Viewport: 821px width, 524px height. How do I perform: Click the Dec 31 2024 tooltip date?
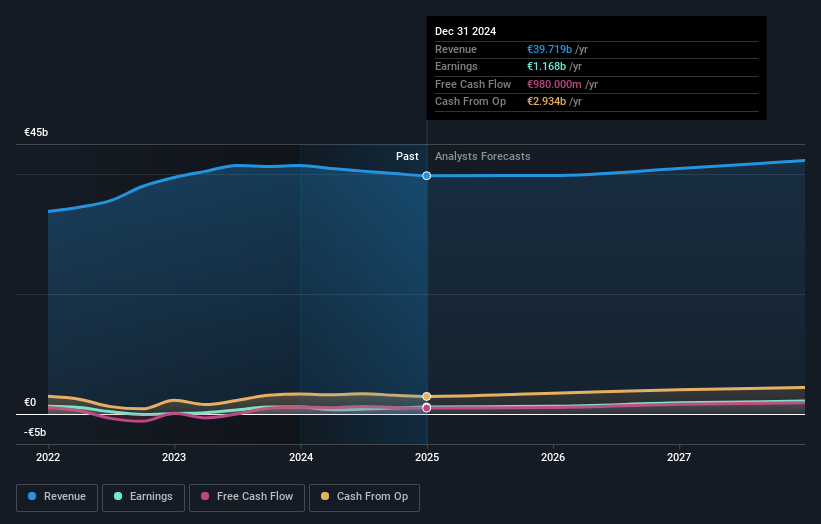point(465,31)
